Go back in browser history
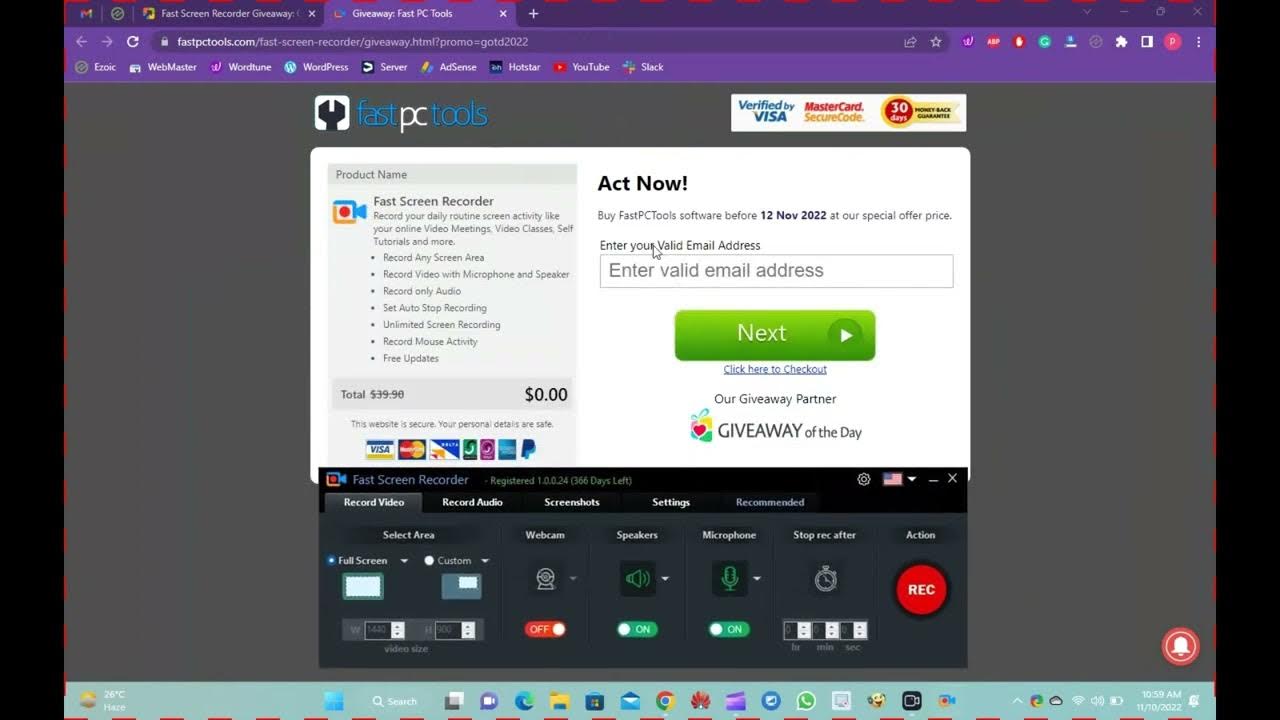Screen dimensions: 1280x720 click(82, 42)
